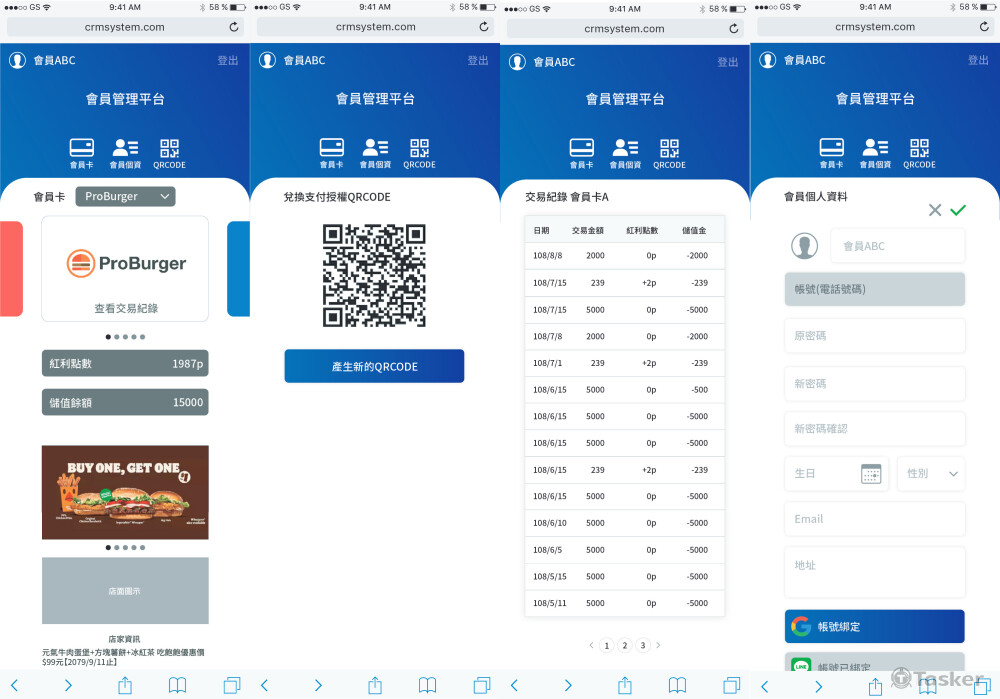Open the ProBurger store selector dropdown

pyautogui.click(x=124, y=196)
